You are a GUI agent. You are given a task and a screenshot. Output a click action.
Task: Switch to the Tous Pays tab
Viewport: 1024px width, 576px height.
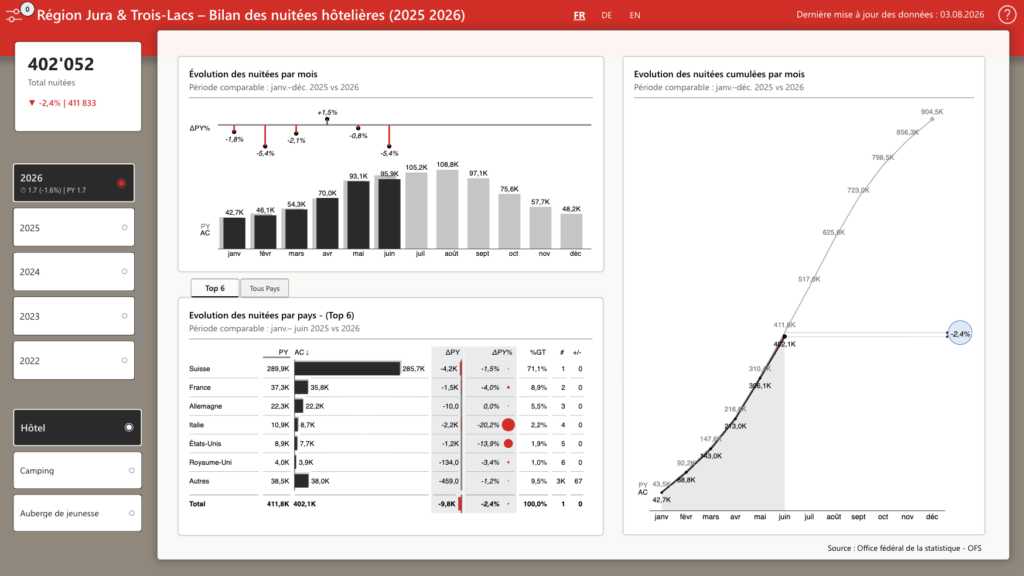point(264,288)
